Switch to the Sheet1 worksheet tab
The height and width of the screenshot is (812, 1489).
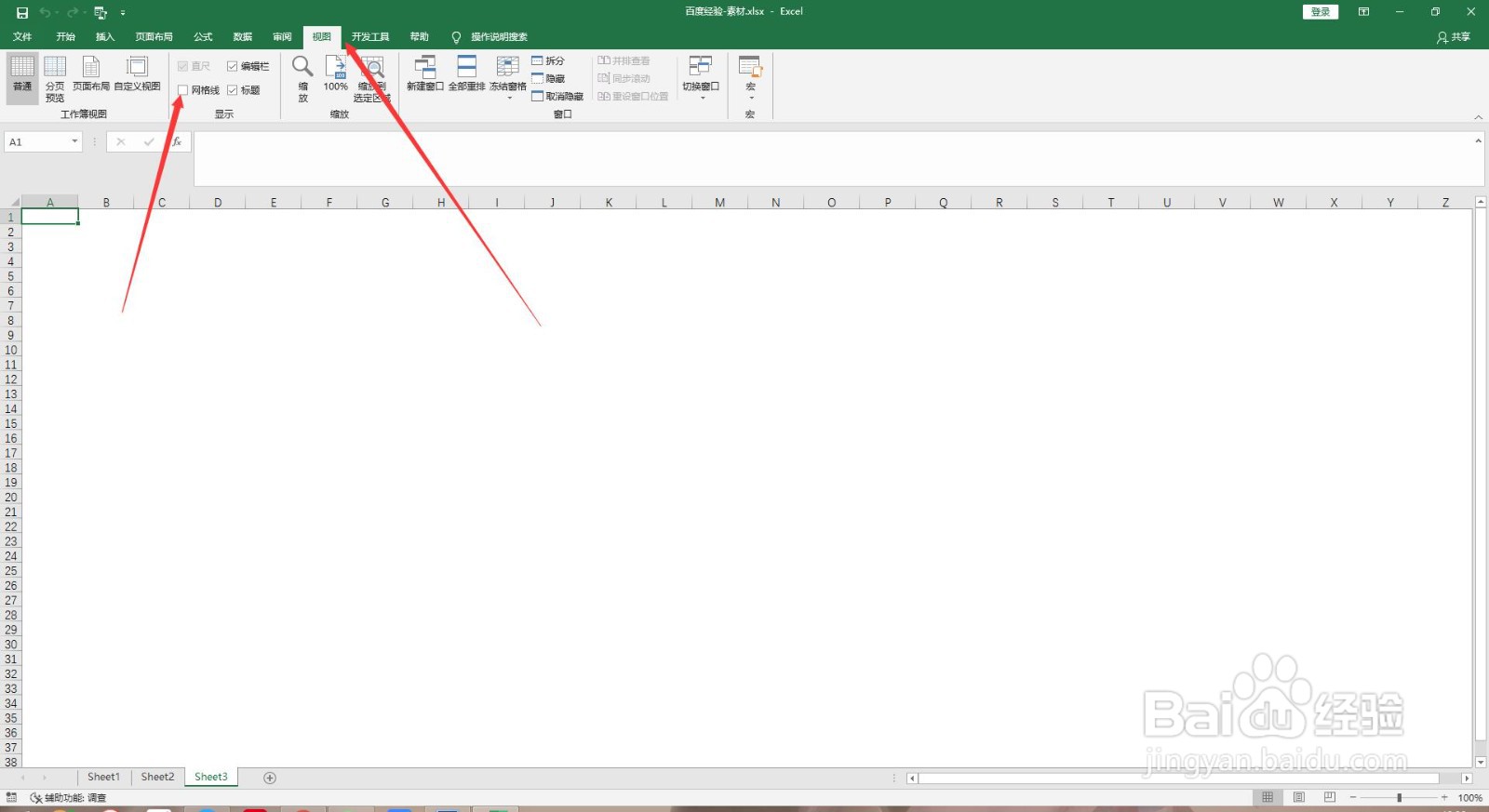pyautogui.click(x=103, y=778)
